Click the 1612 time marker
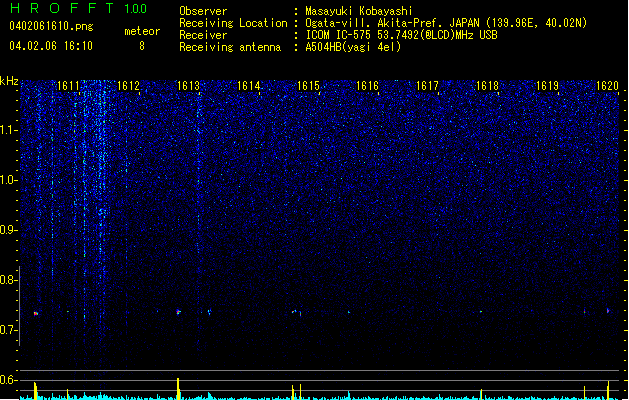The height and width of the screenshot is (400, 629). [128, 86]
